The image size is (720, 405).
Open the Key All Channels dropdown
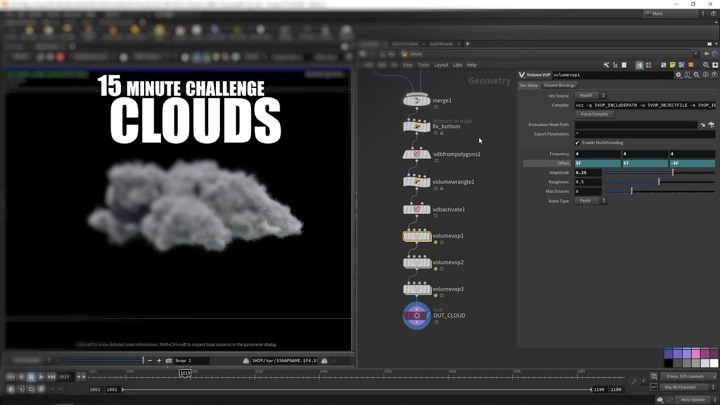[687, 387]
